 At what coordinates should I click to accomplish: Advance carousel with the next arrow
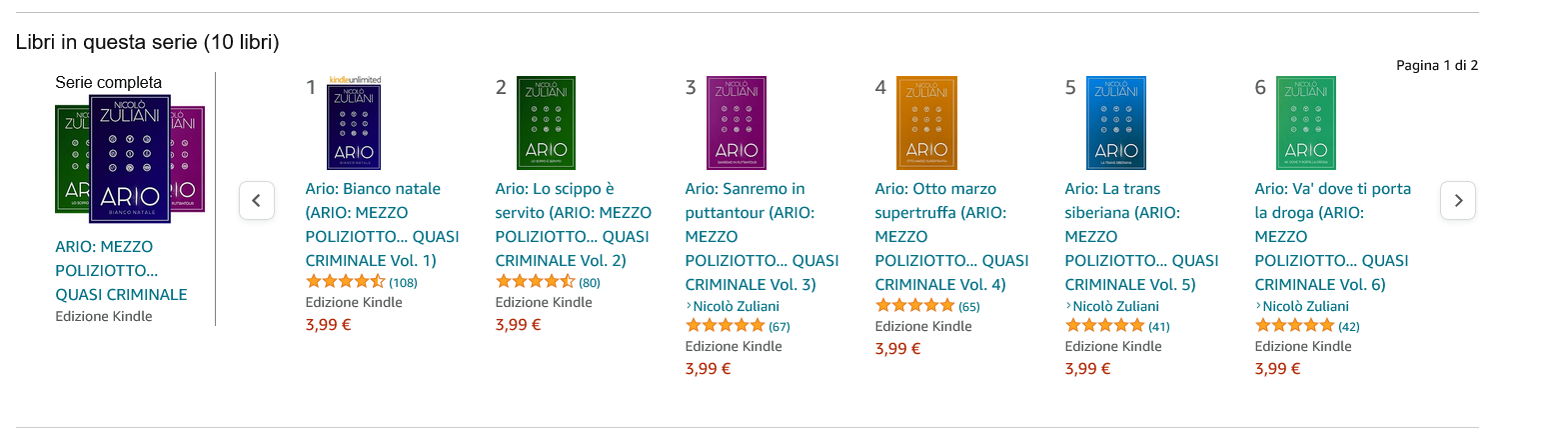tap(1458, 201)
